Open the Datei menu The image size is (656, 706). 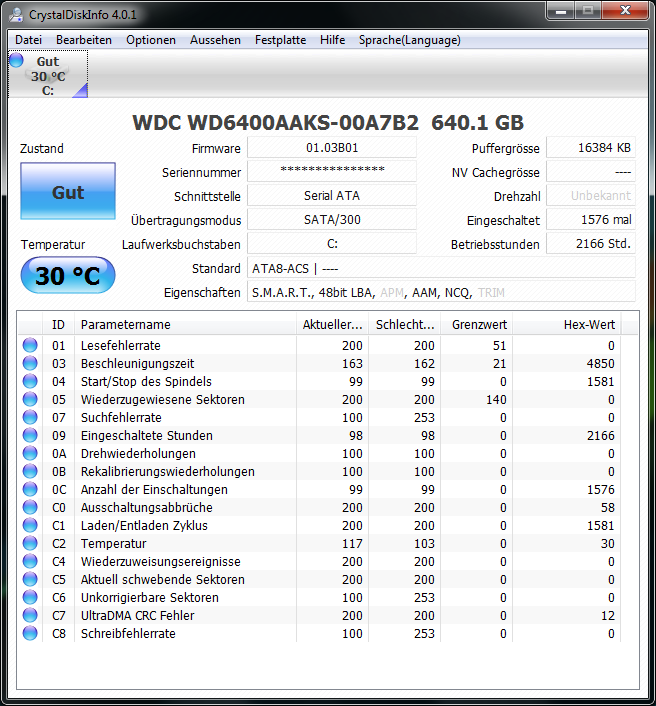(28, 40)
